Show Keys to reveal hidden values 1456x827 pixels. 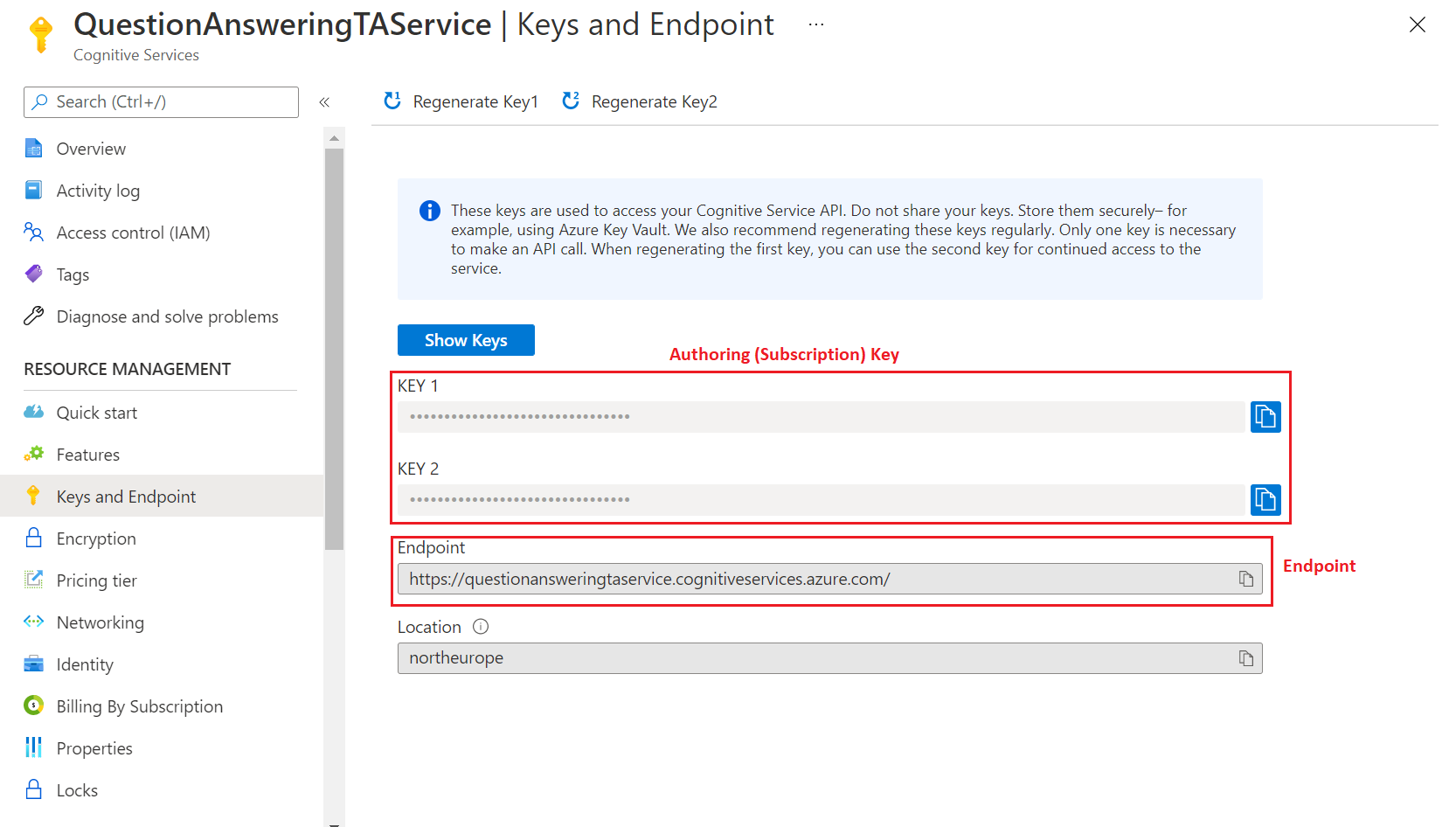(466, 340)
